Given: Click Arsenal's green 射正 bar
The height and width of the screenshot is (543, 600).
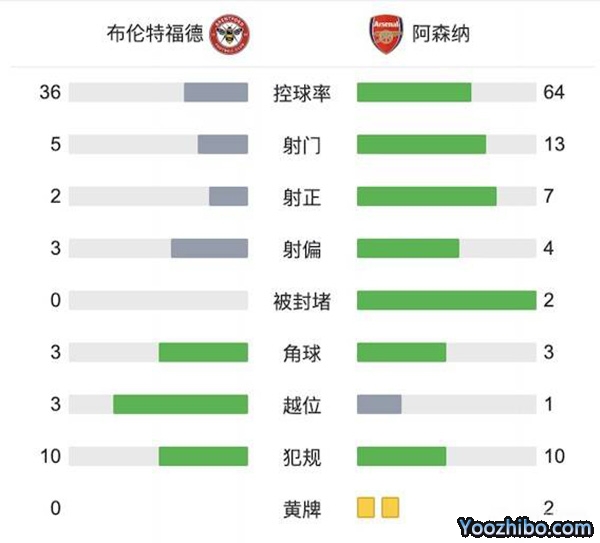Looking at the screenshot, I should (x=426, y=197).
